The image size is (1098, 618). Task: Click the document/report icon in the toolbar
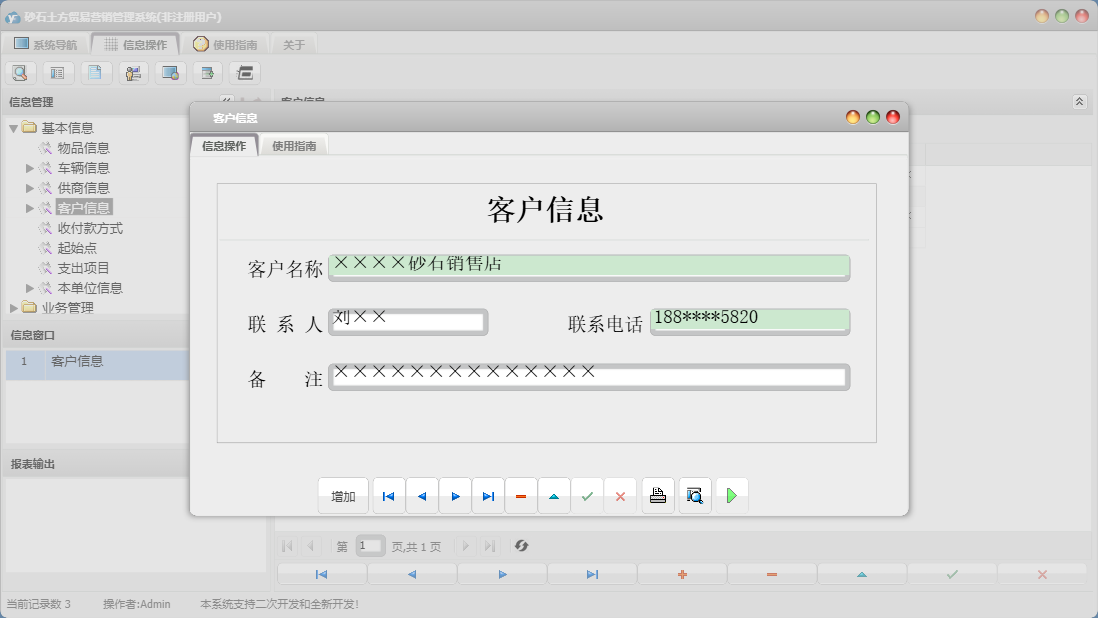[95, 72]
